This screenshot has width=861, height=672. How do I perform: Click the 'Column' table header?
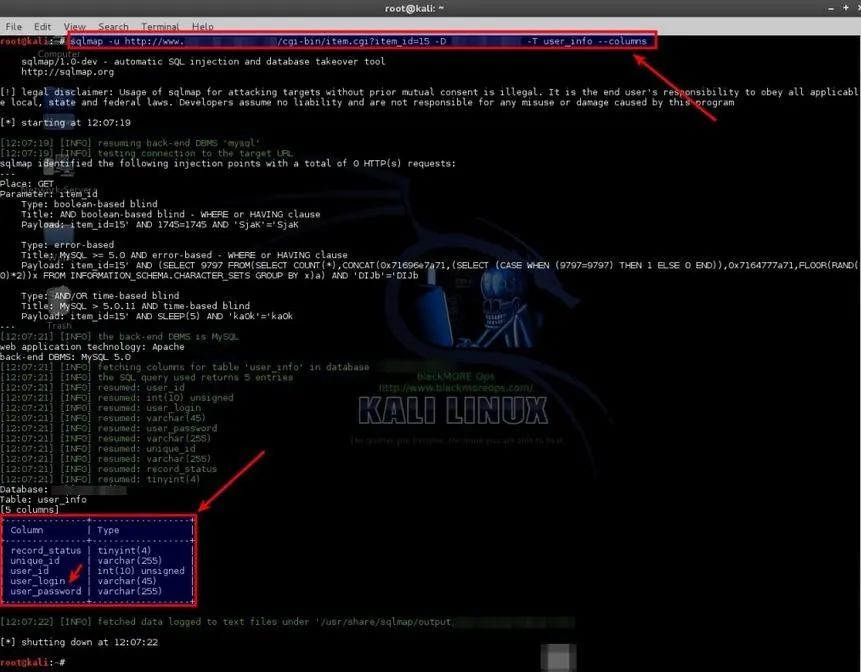pos(26,530)
